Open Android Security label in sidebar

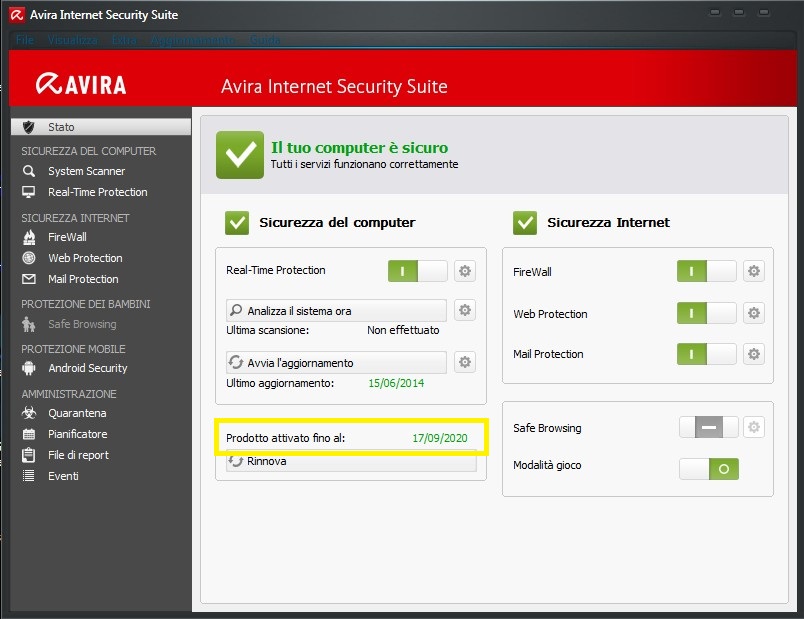[88, 368]
